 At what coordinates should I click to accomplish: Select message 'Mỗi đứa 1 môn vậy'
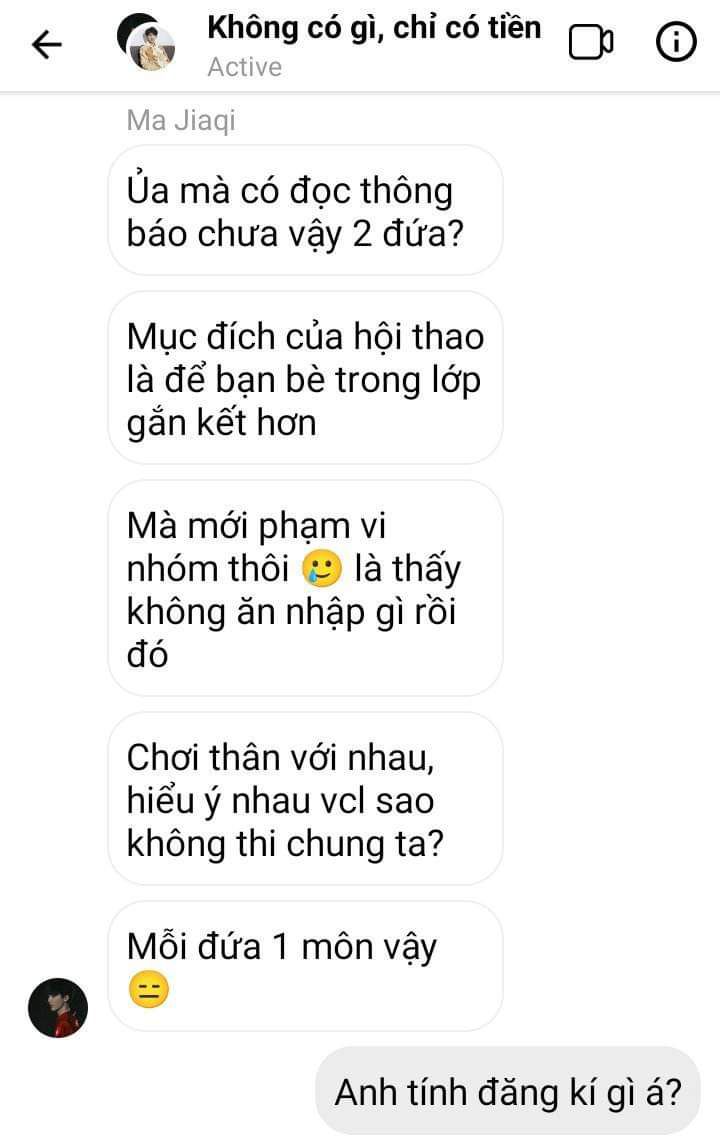click(x=306, y=966)
